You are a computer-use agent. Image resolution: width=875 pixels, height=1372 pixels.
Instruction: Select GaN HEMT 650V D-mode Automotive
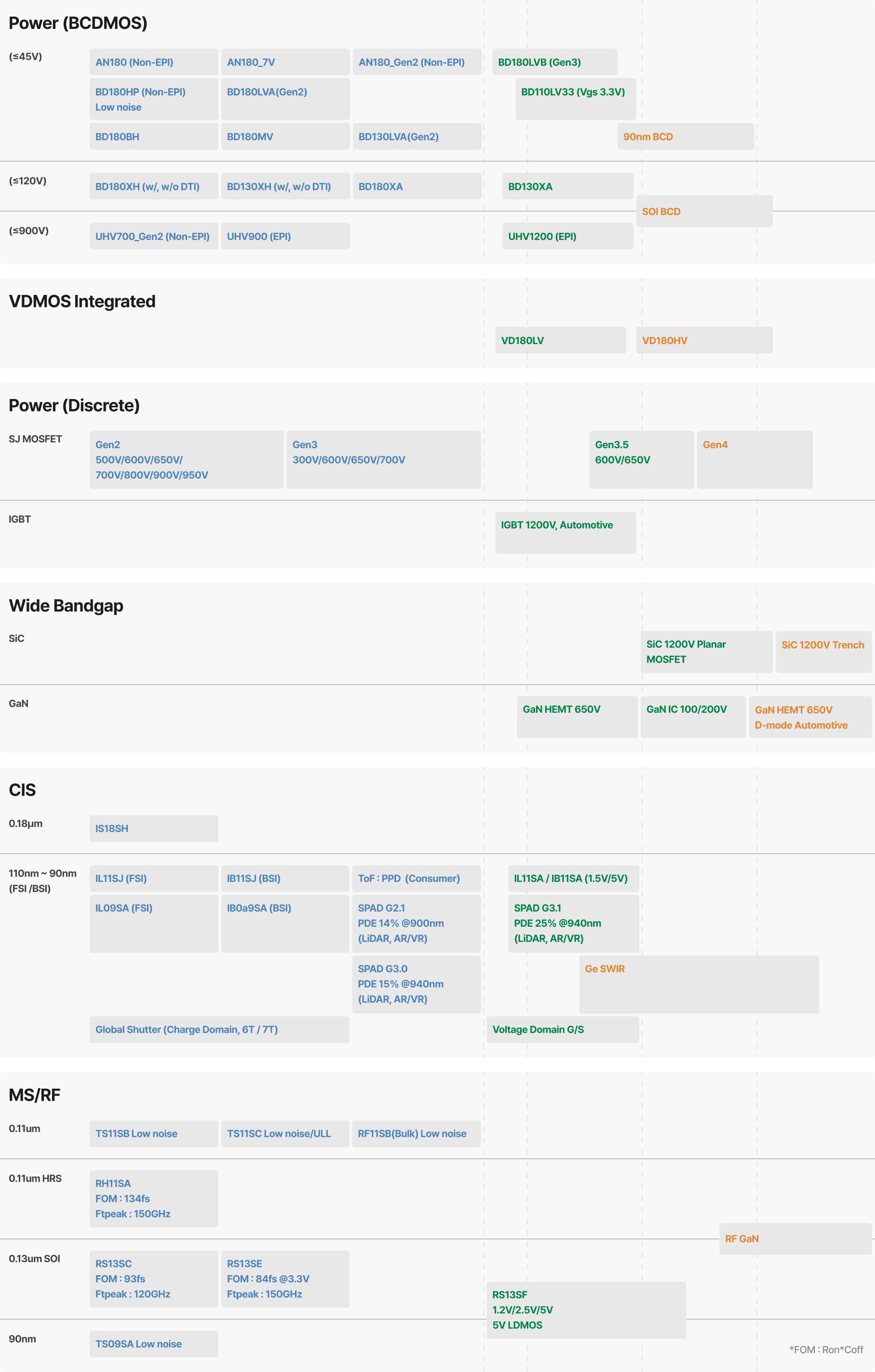[x=810, y=718]
